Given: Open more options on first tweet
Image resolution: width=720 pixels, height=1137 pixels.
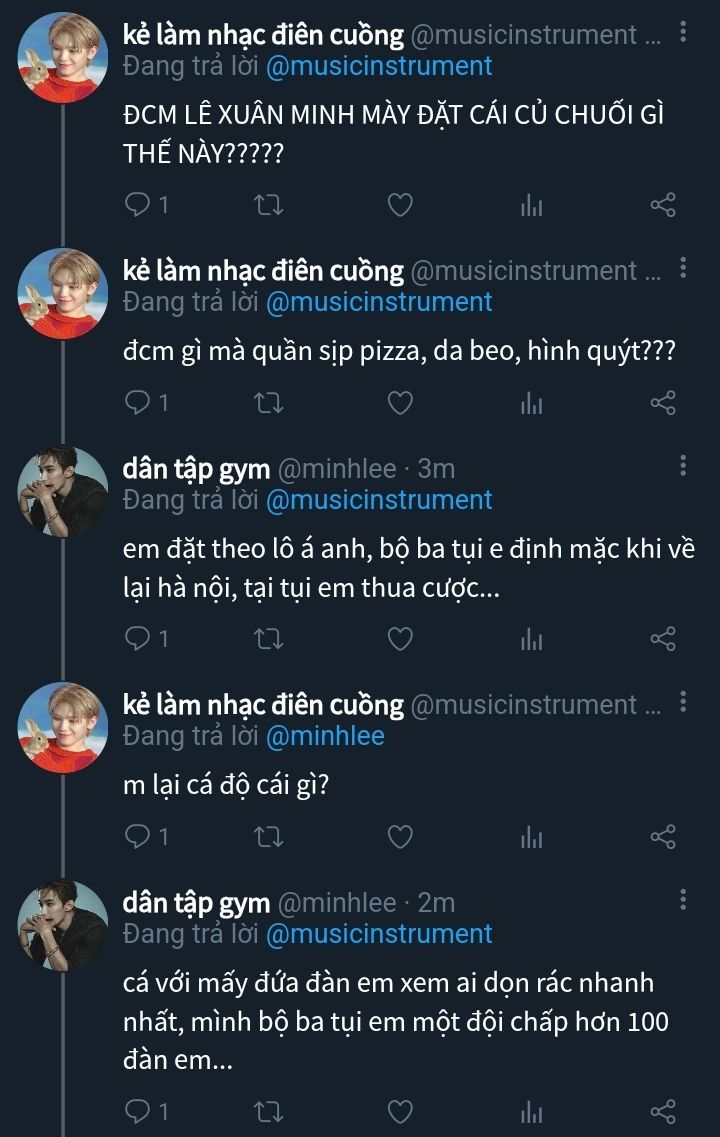Looking at the screenshot, I should point(683,33).
